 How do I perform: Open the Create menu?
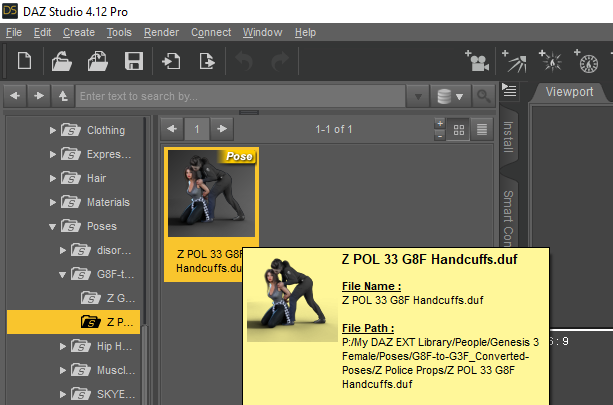pos(79,32)
